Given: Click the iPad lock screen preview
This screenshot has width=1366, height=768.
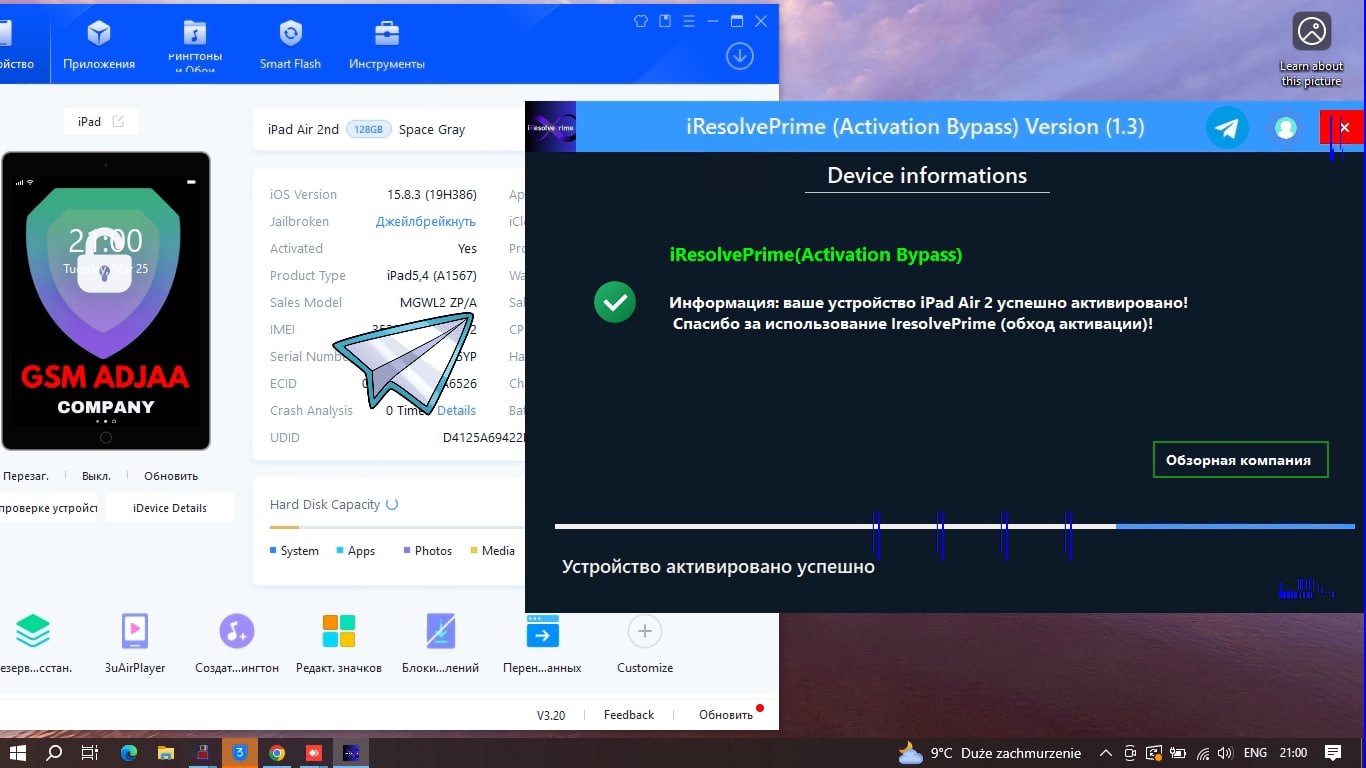Looking at the screenshot, I should (106, 301).
